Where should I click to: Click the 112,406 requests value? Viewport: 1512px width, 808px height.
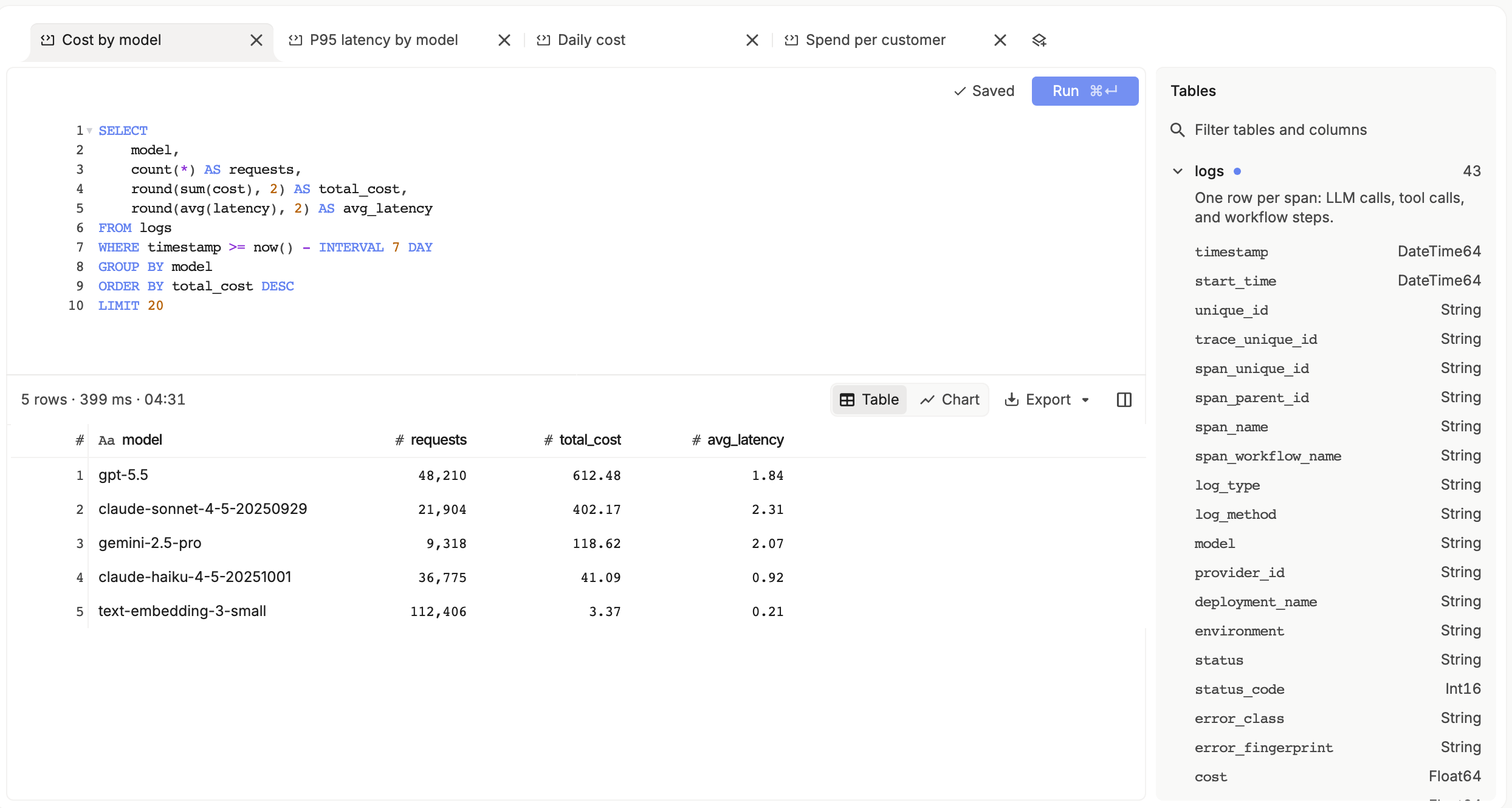tap(438, 612)
